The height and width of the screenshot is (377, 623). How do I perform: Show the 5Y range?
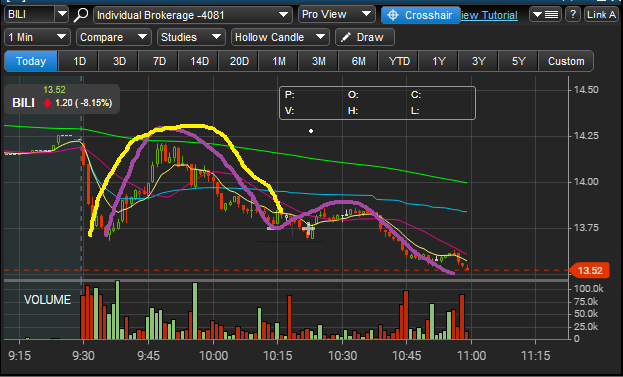(519, 61)
